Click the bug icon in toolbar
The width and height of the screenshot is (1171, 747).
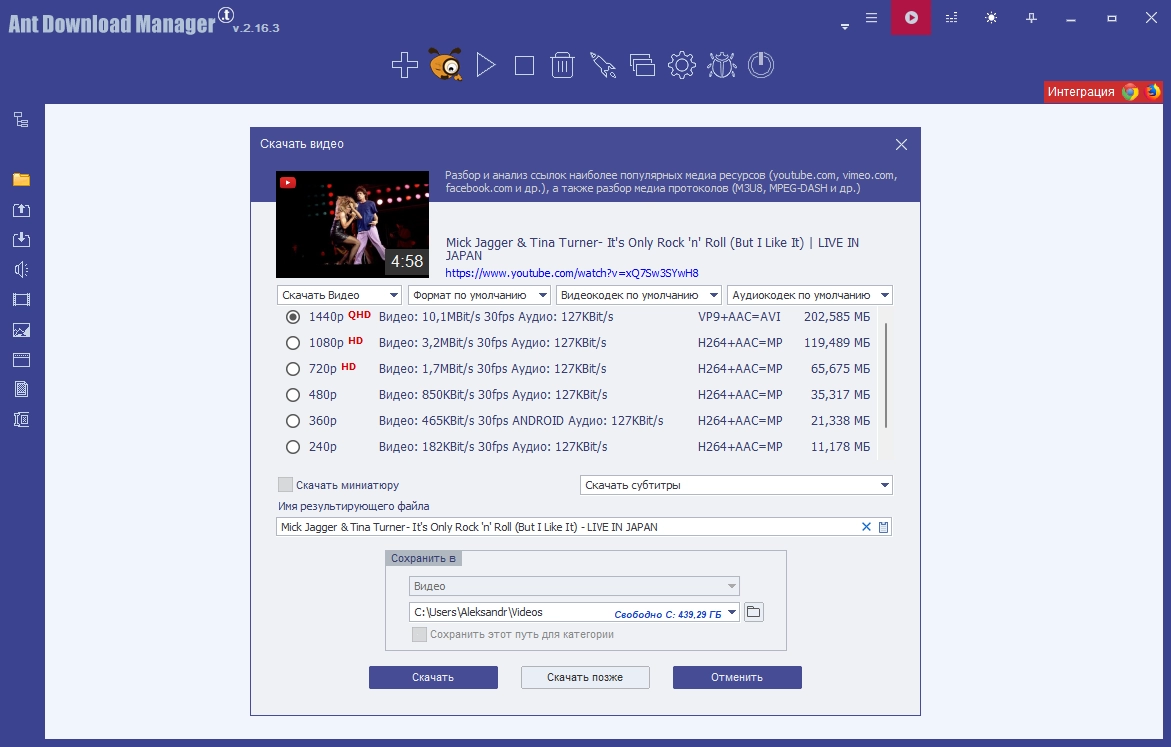click(721, 65)
